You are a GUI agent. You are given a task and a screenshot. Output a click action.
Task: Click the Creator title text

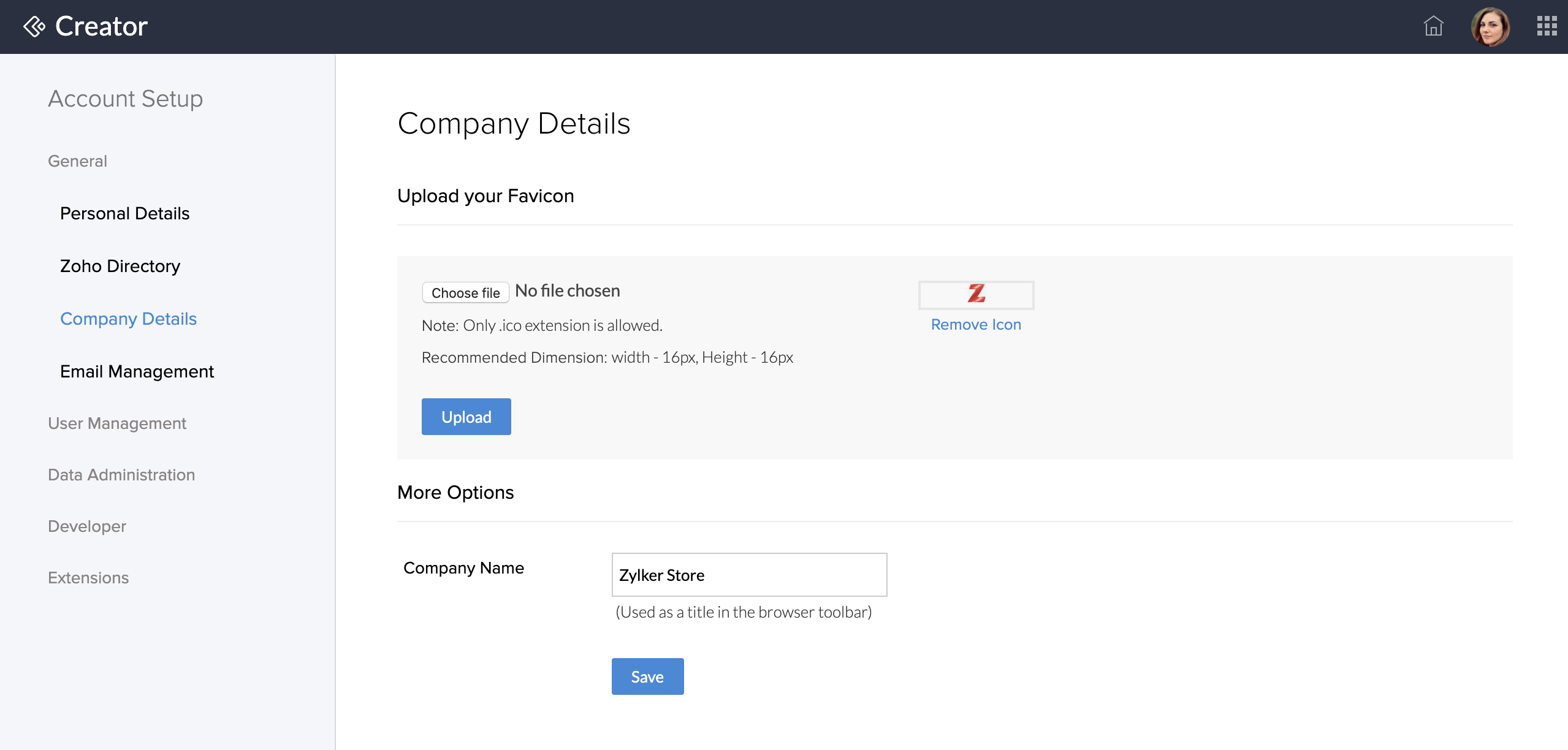(101, 26)
